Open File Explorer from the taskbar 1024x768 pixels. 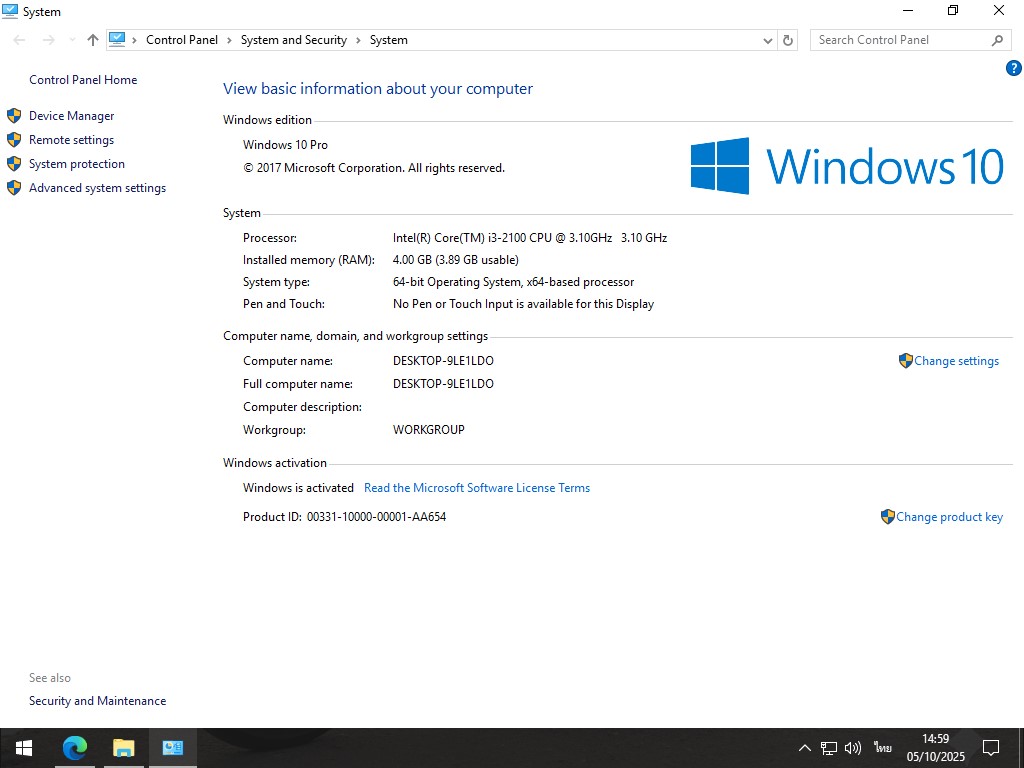[123, 748]
